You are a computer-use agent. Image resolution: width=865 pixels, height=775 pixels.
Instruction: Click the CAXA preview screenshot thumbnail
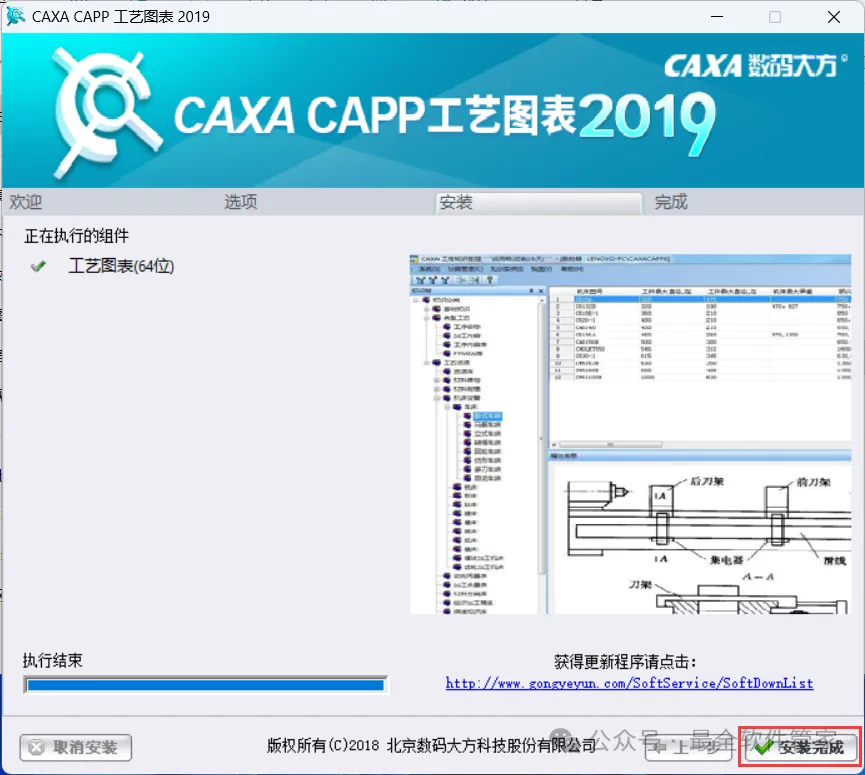tap(630, 434)
